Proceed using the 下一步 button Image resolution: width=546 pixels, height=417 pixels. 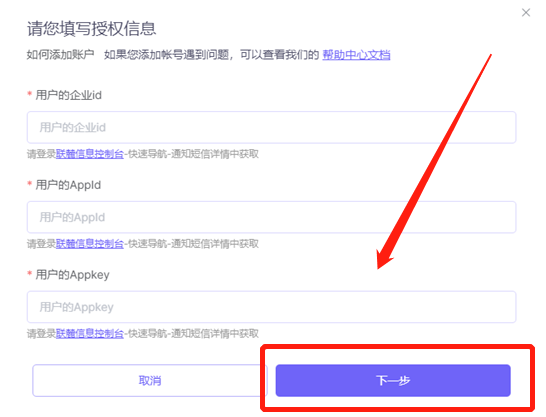tap(393, 380)
